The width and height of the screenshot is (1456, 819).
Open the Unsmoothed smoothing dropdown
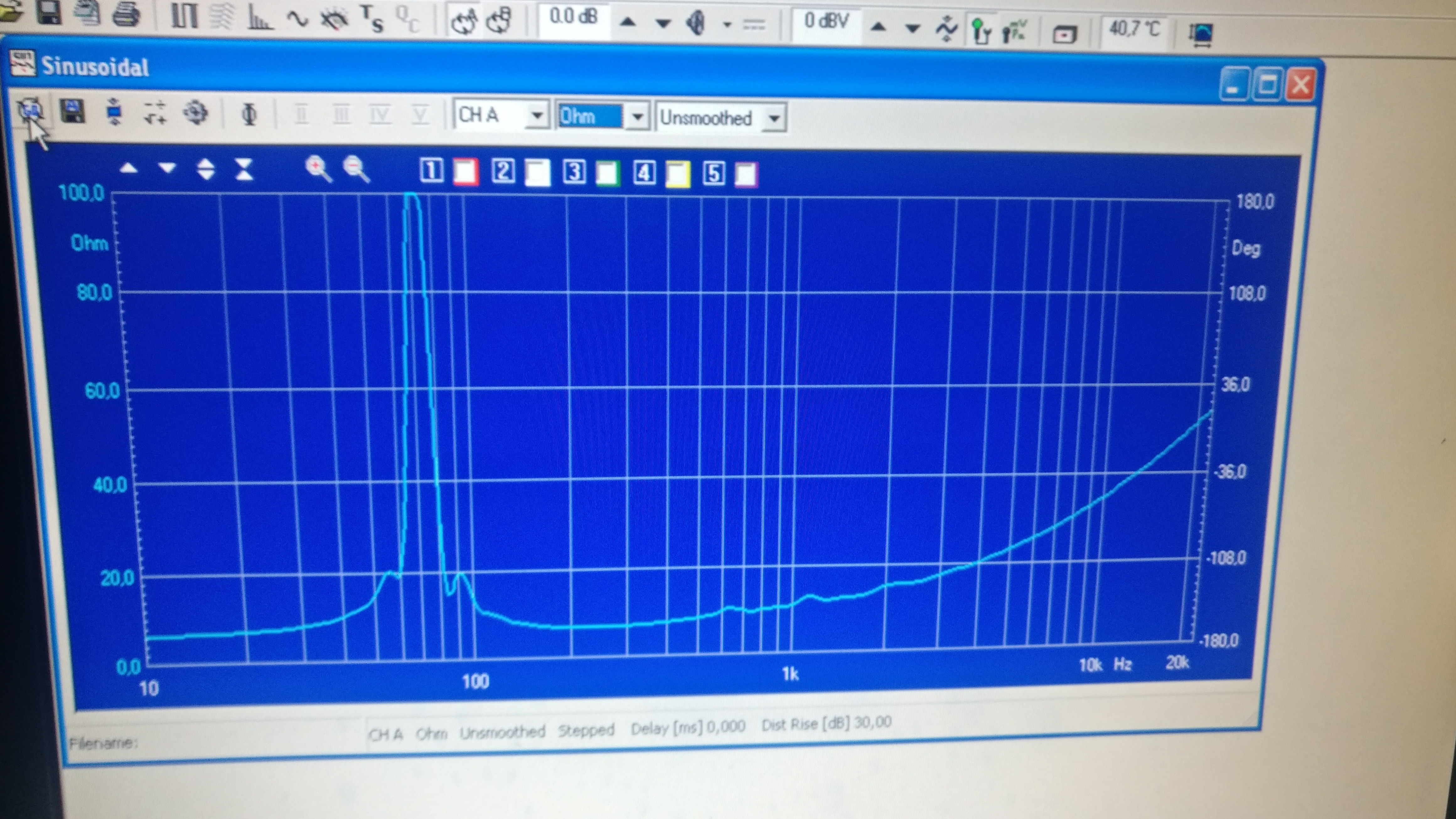[774, 119]
